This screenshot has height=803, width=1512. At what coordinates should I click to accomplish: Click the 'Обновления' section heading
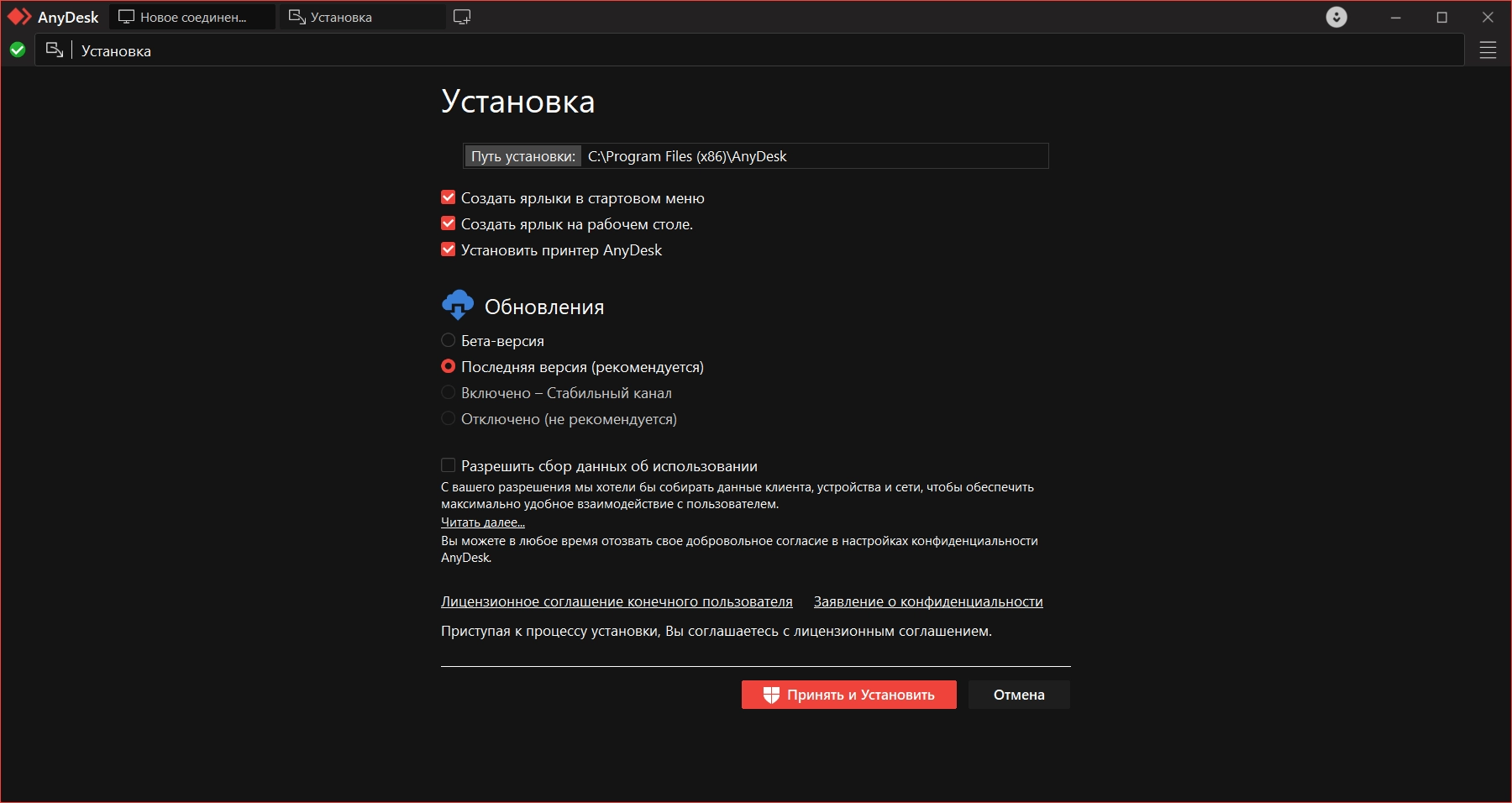point(544,307)
